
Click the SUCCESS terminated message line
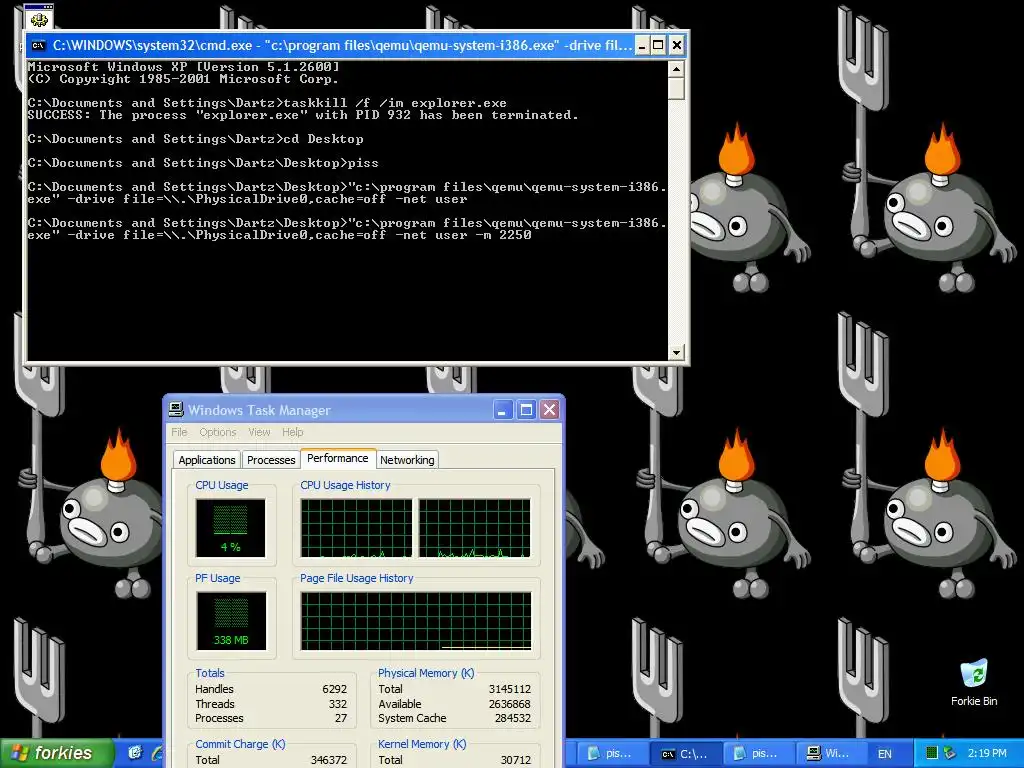[x=303, y=115]
